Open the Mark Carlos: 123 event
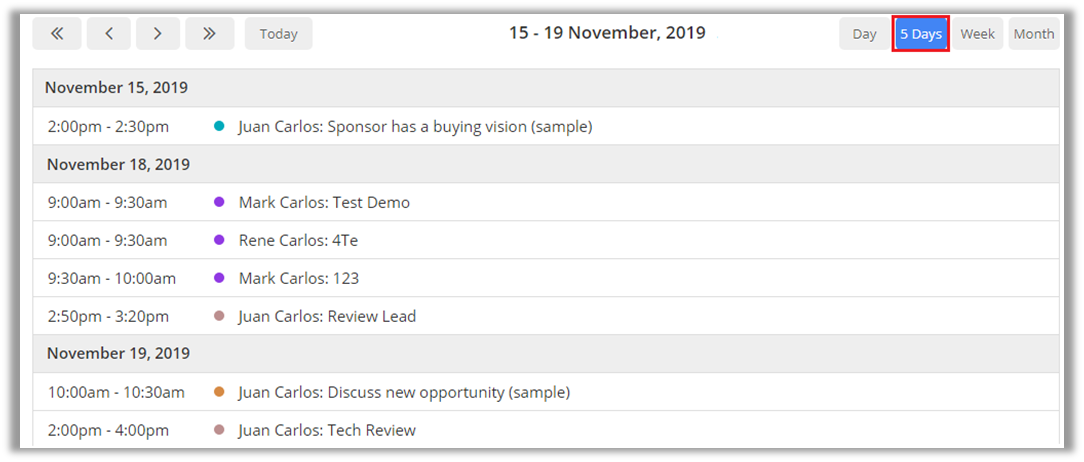This screenshot has width=1084, height=462. click(298, 278)
